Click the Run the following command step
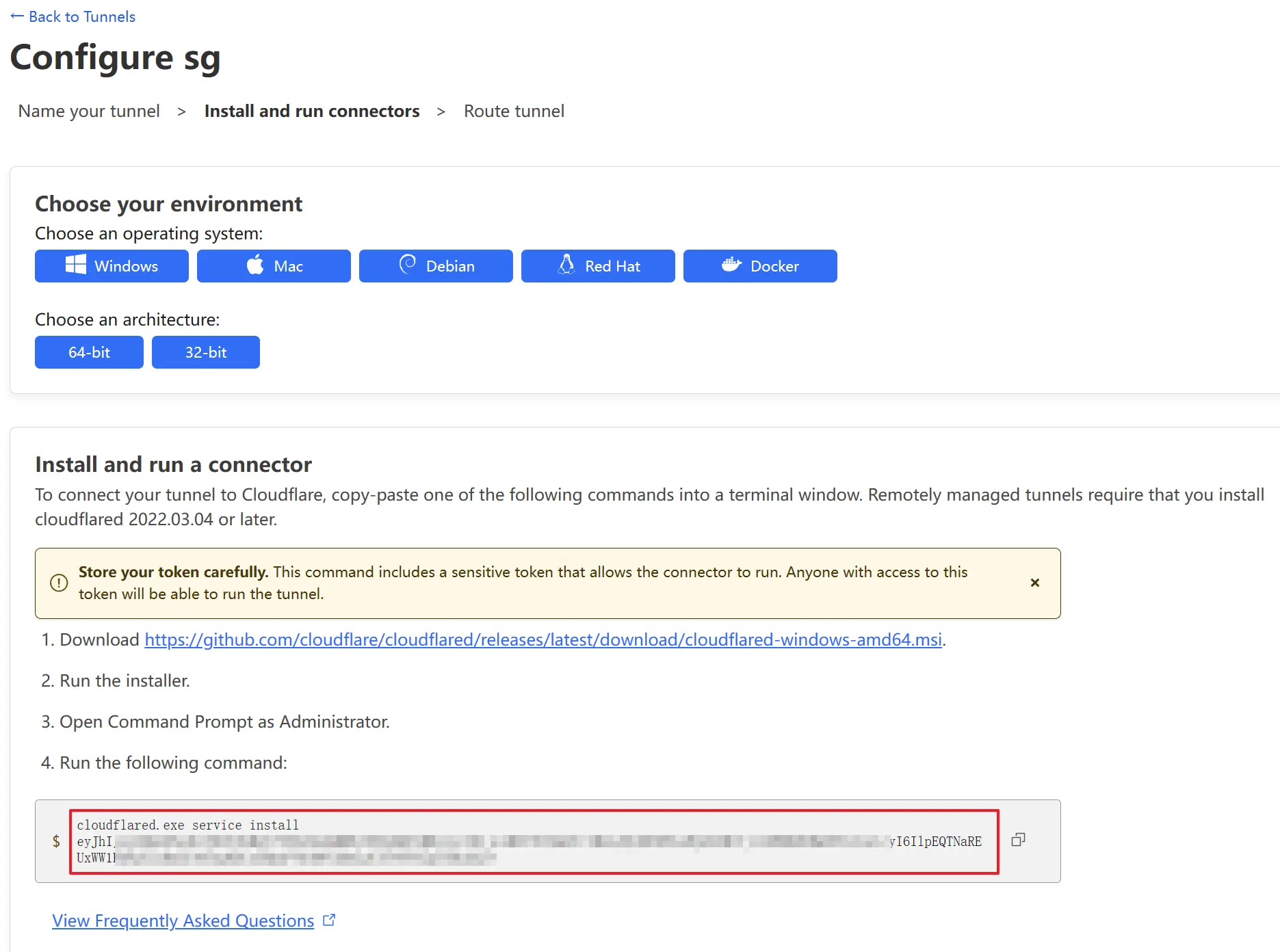Screen dimensions: 1280x952 pyautogui.click(x=173, y=763)
